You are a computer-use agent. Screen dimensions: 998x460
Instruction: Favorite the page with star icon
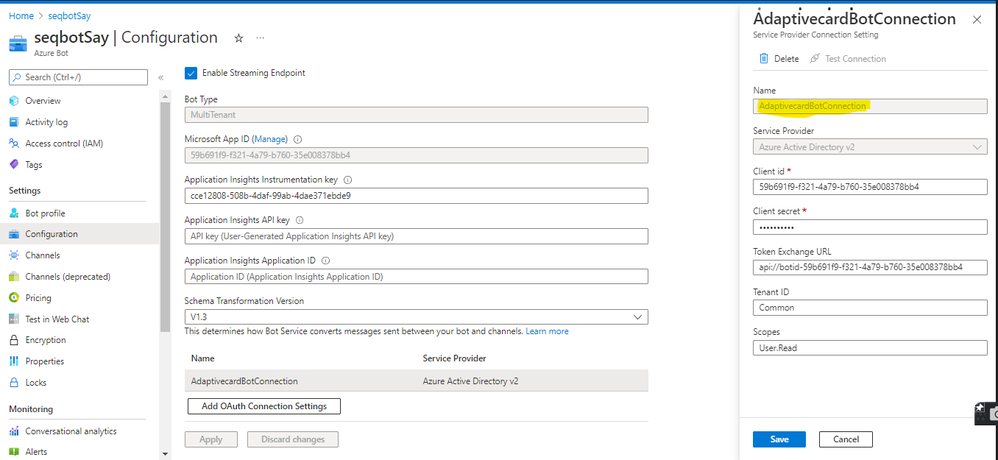tap(238, 38)
